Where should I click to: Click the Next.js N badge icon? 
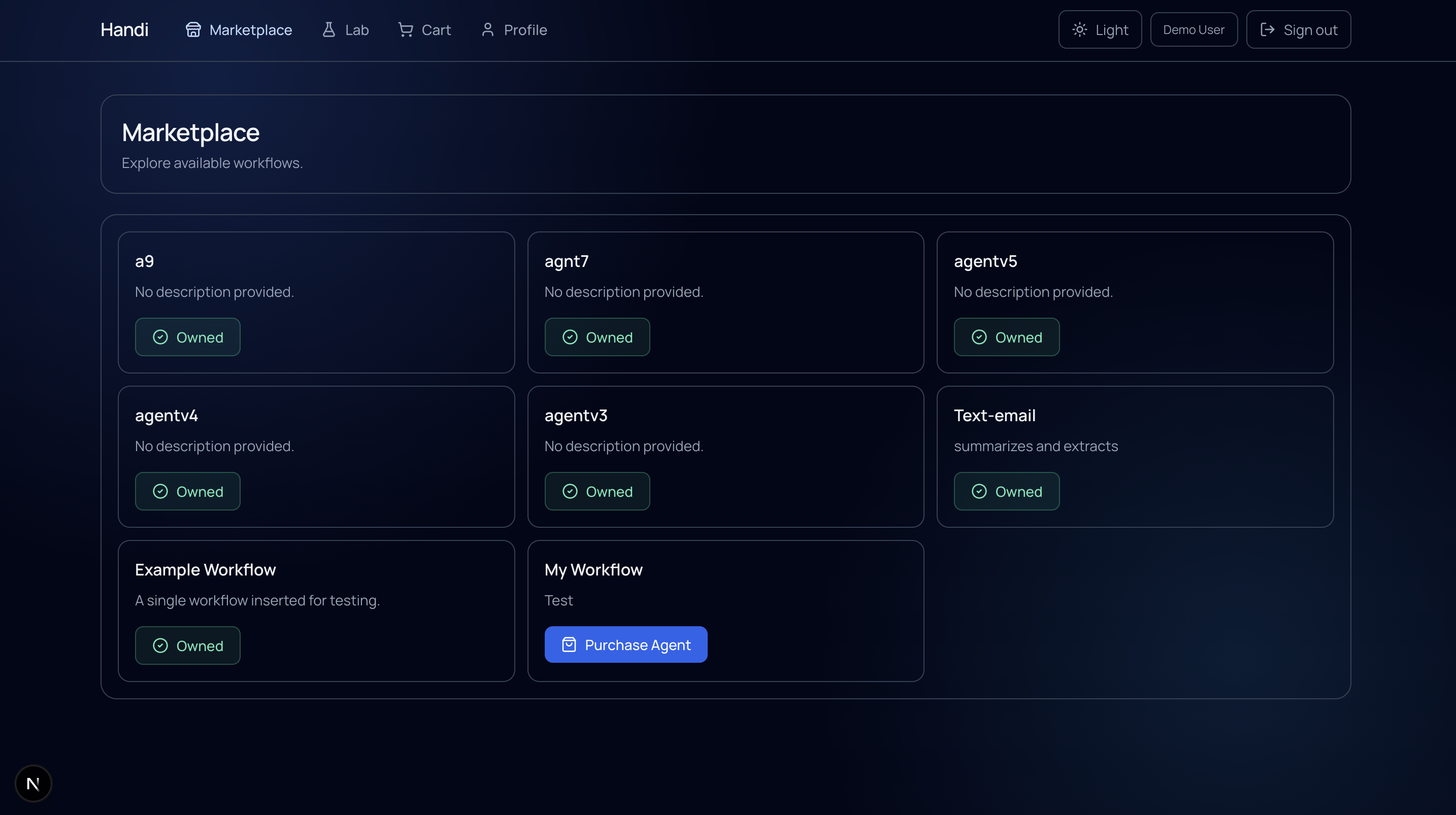[x=34, y=784]
